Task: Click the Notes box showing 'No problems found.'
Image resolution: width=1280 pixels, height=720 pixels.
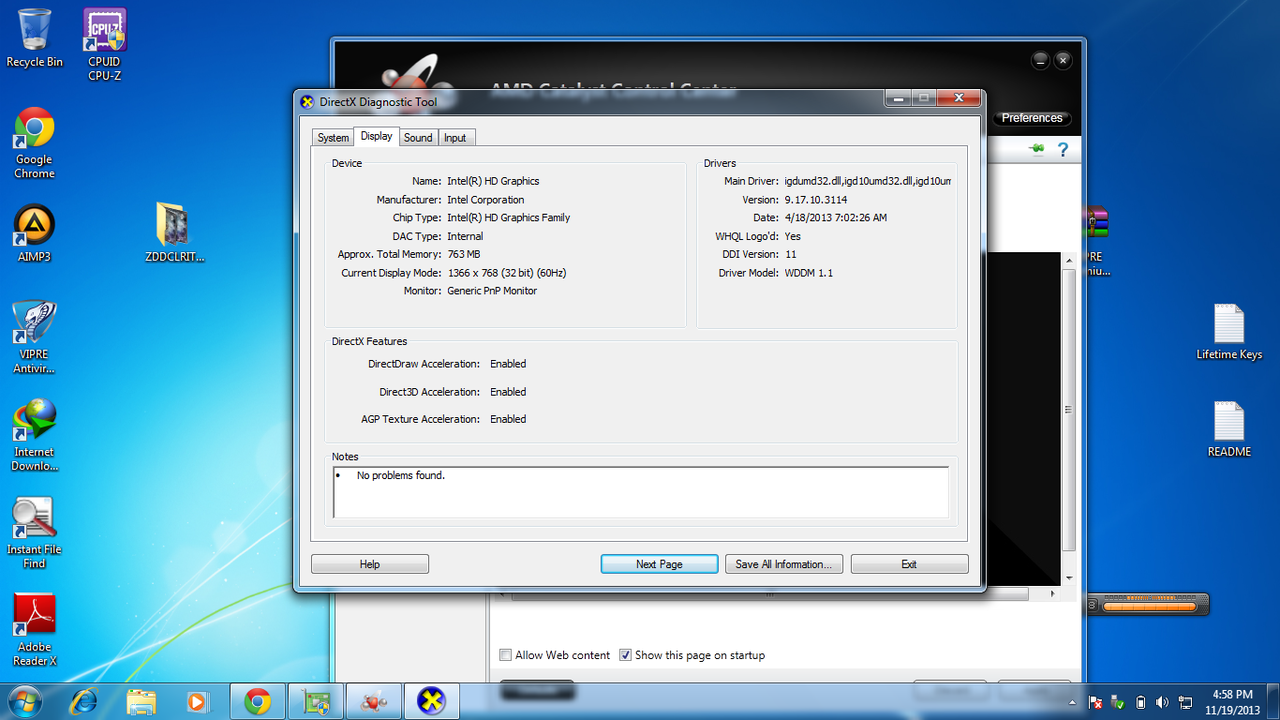Action: point(641,492)
